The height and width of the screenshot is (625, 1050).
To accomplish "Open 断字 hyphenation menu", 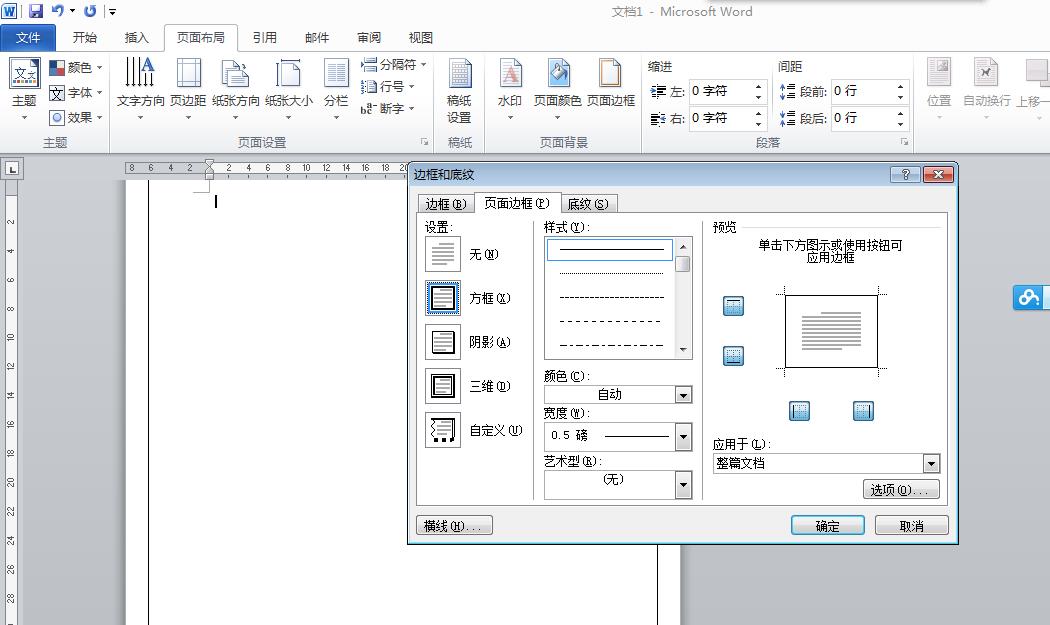I will click(387, 109).
